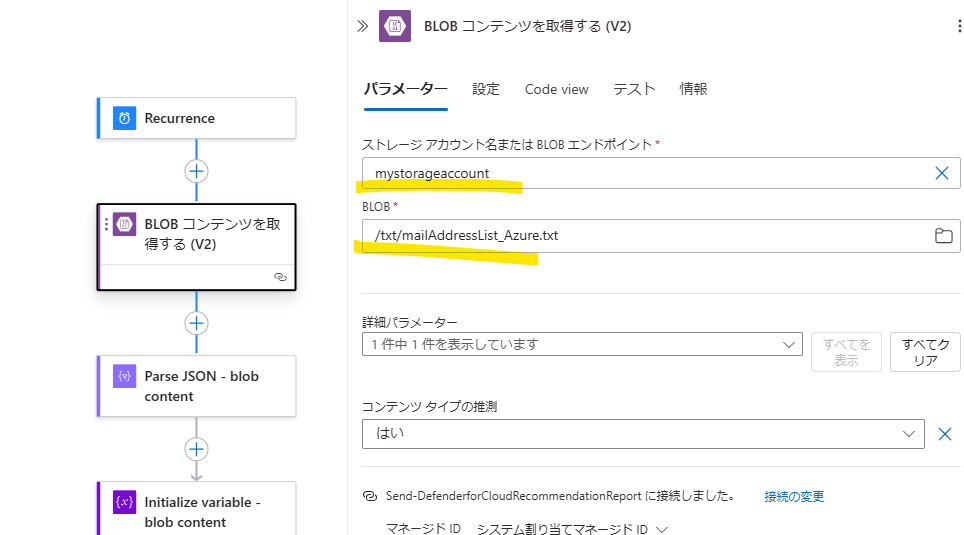
Task: Switch to the テスト tab
Action: point(634,89)
